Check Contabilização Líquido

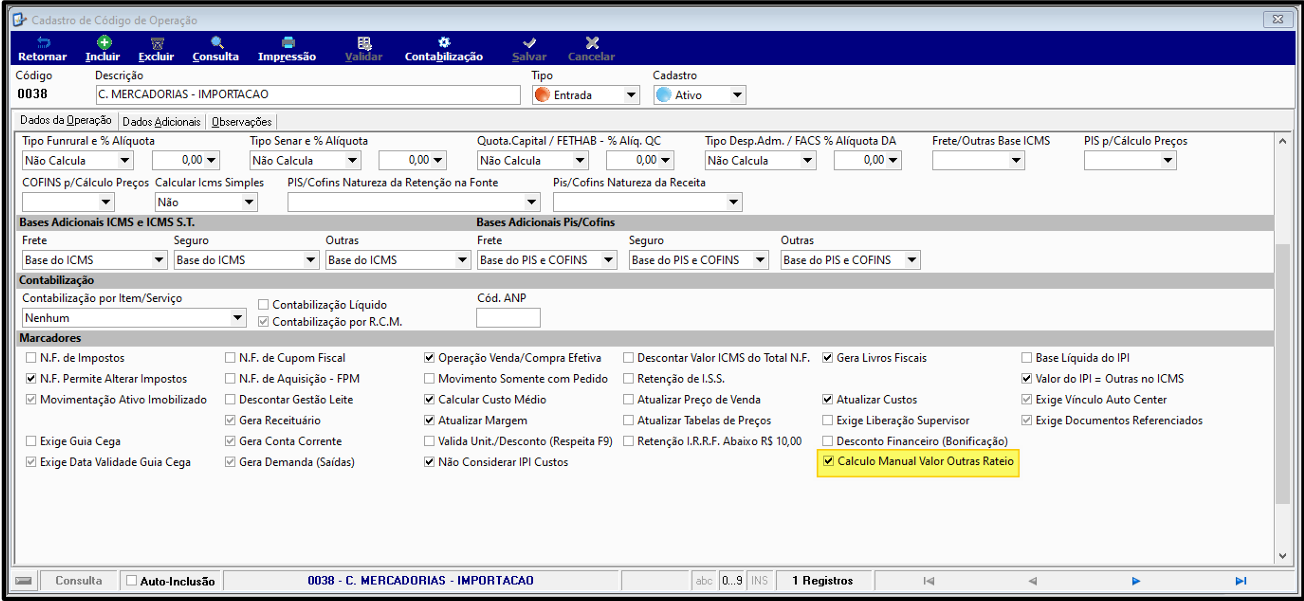pyautogui.click(x=264, y=304)
